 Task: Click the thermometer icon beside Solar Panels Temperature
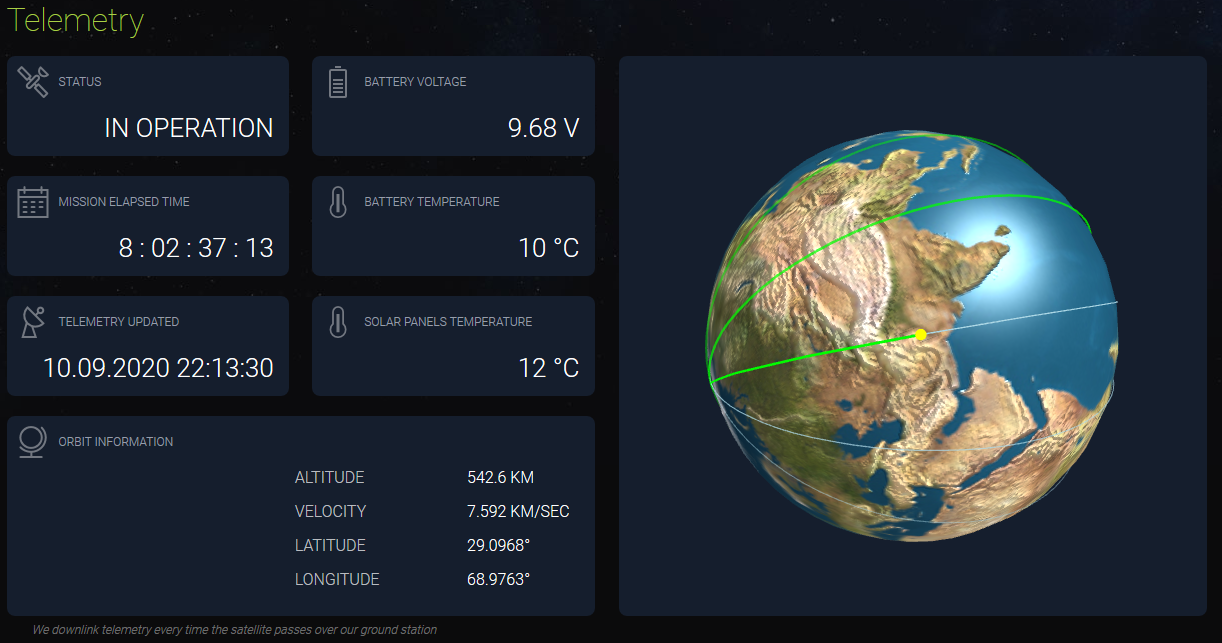point(338,322)
